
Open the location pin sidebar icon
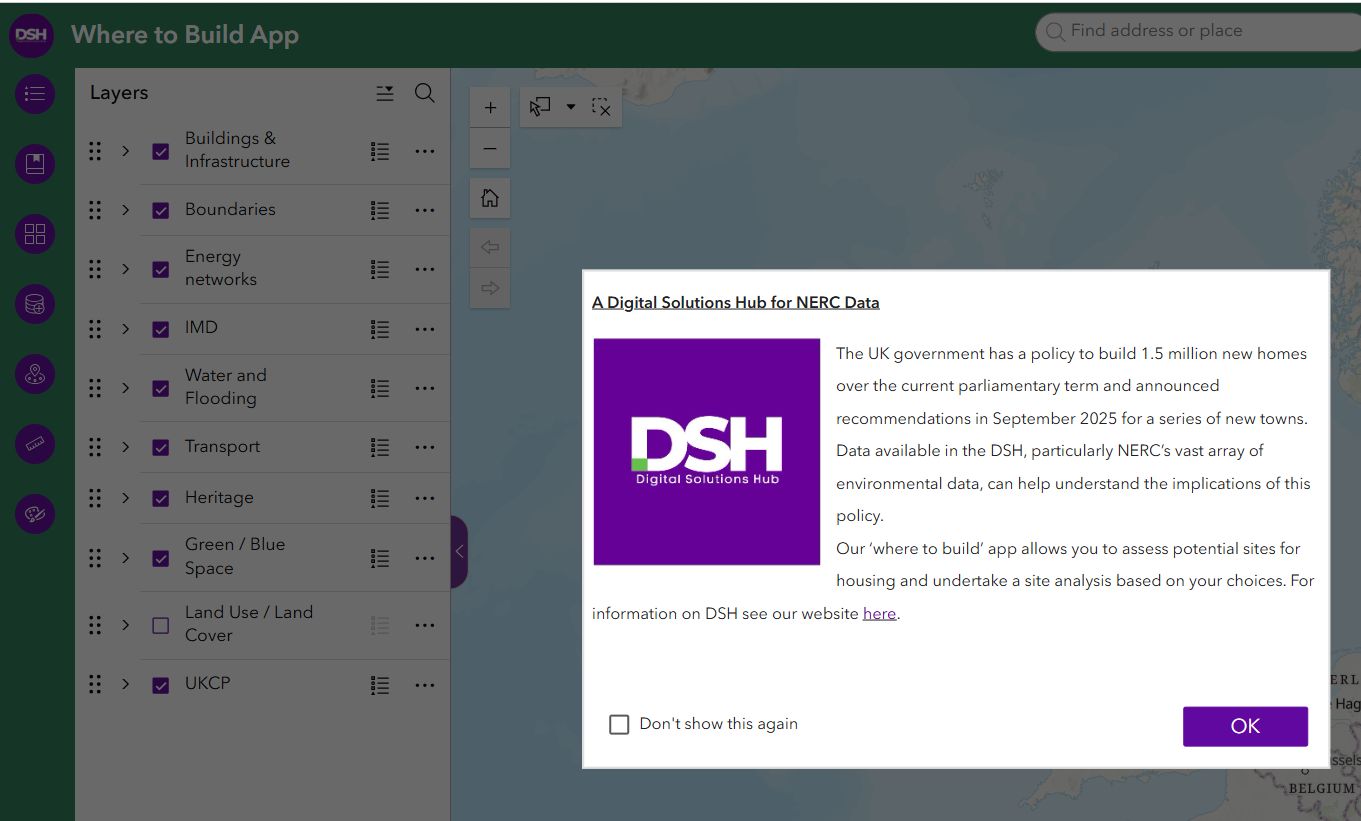pos(35,374)
